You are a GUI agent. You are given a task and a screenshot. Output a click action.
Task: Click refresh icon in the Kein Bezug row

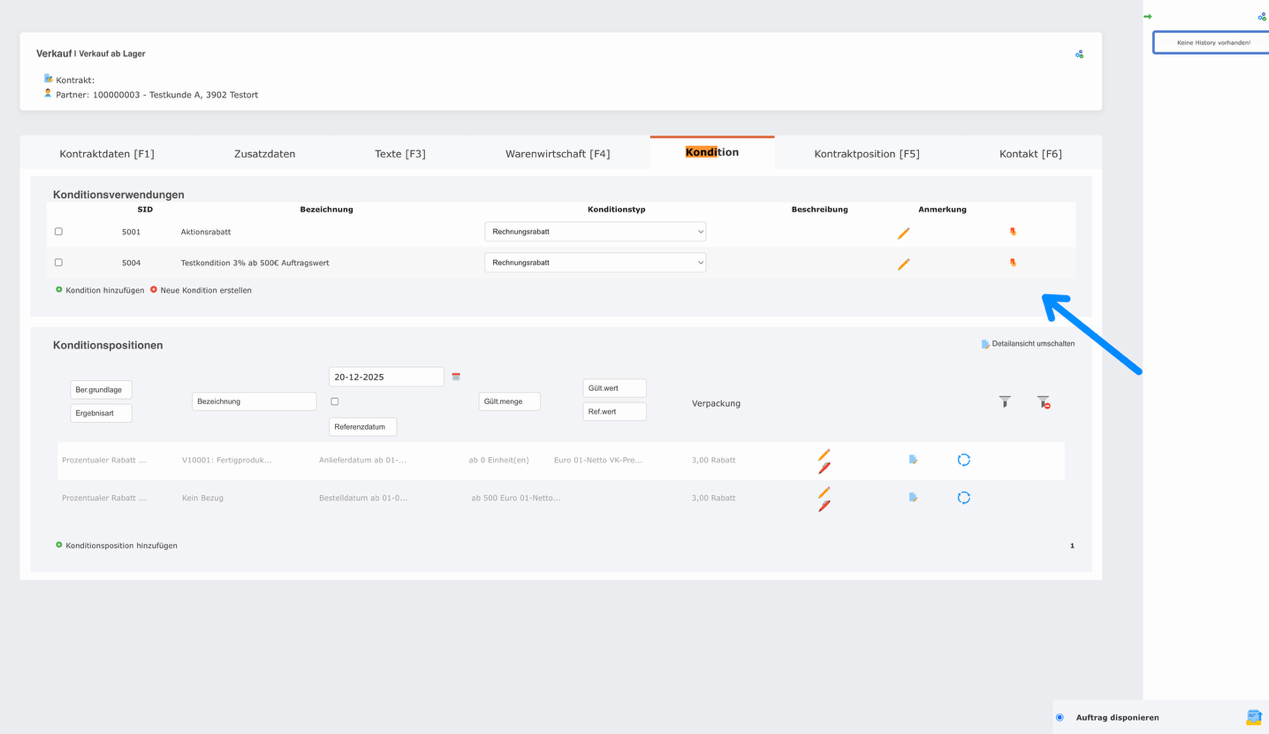click(963, 498)
